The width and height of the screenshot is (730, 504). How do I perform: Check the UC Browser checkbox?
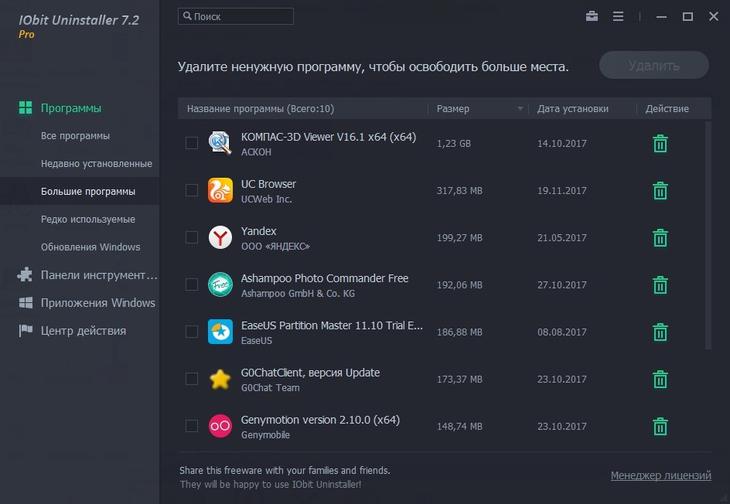pyautogui.click(x=191, y=190)
